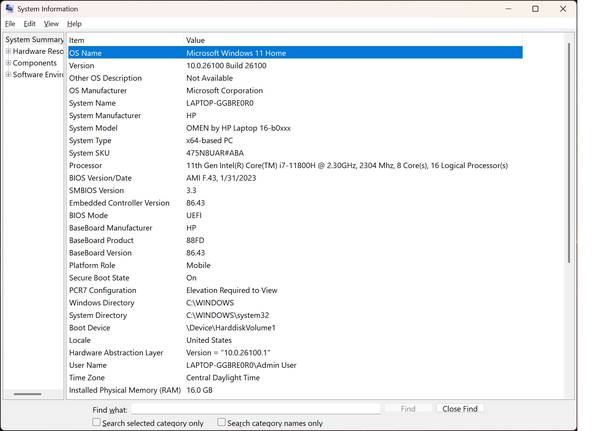Select the Version row
The height and width of the screenshot is (431, 600).
pyautogui.click(x=295, y=65)
